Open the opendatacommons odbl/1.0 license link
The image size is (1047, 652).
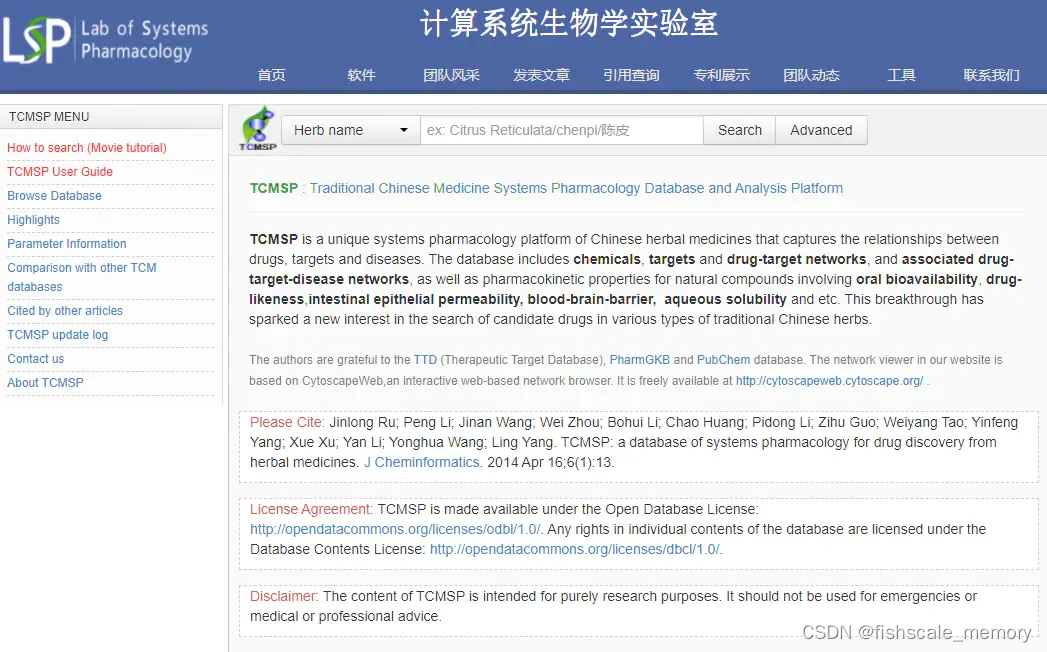(x=395, y=529)
